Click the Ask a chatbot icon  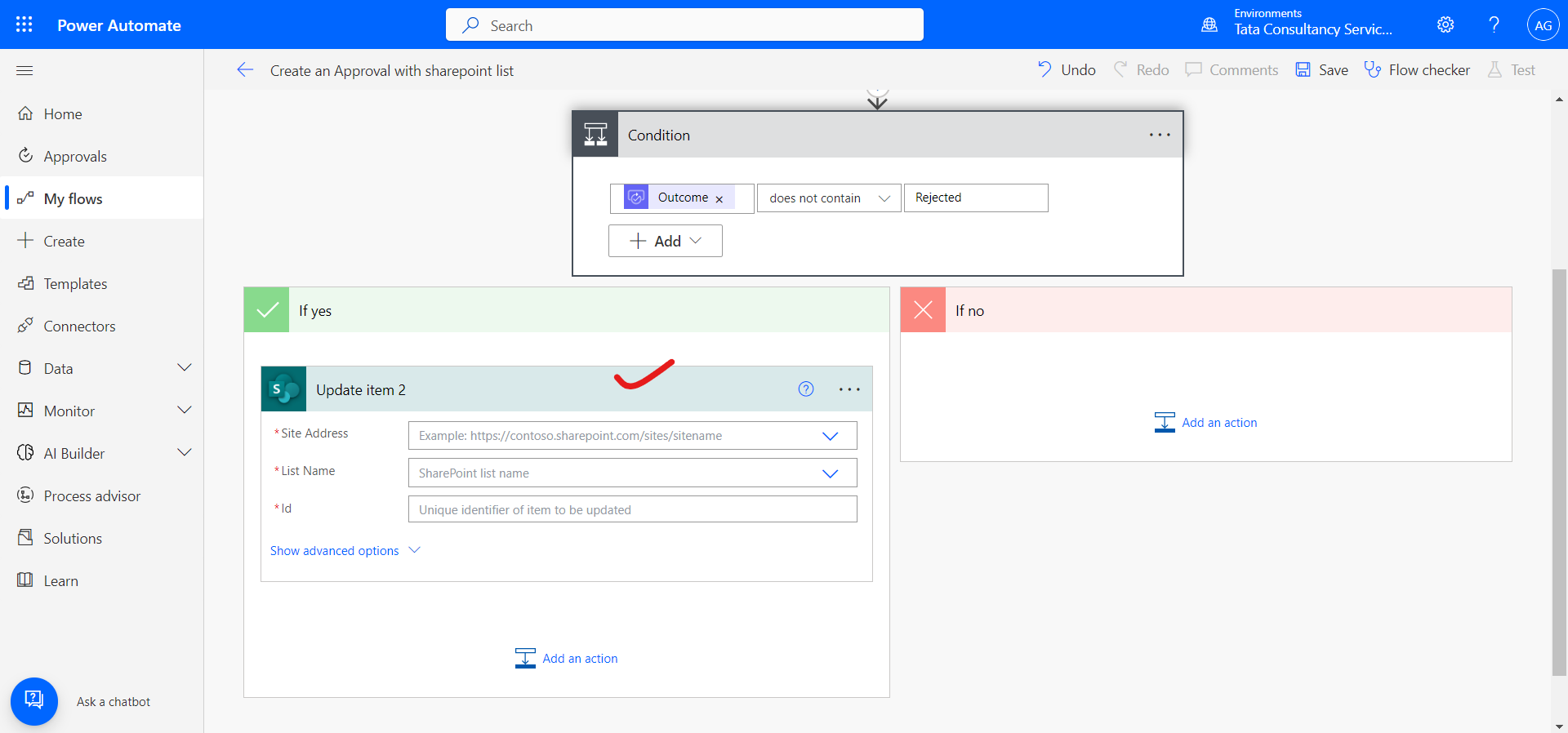point(34,701)
